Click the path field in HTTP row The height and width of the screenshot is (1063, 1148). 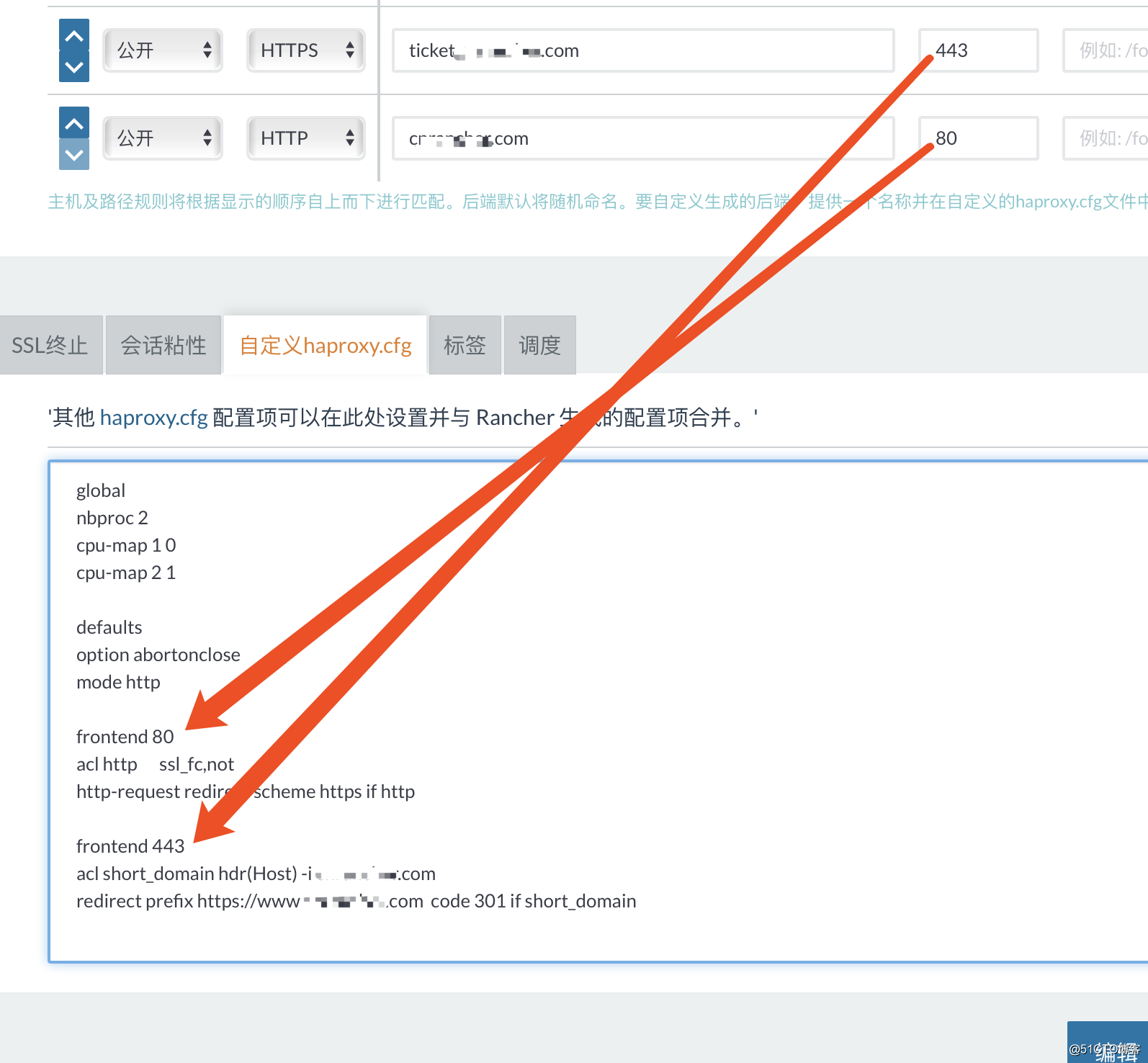pos(1106,138)
